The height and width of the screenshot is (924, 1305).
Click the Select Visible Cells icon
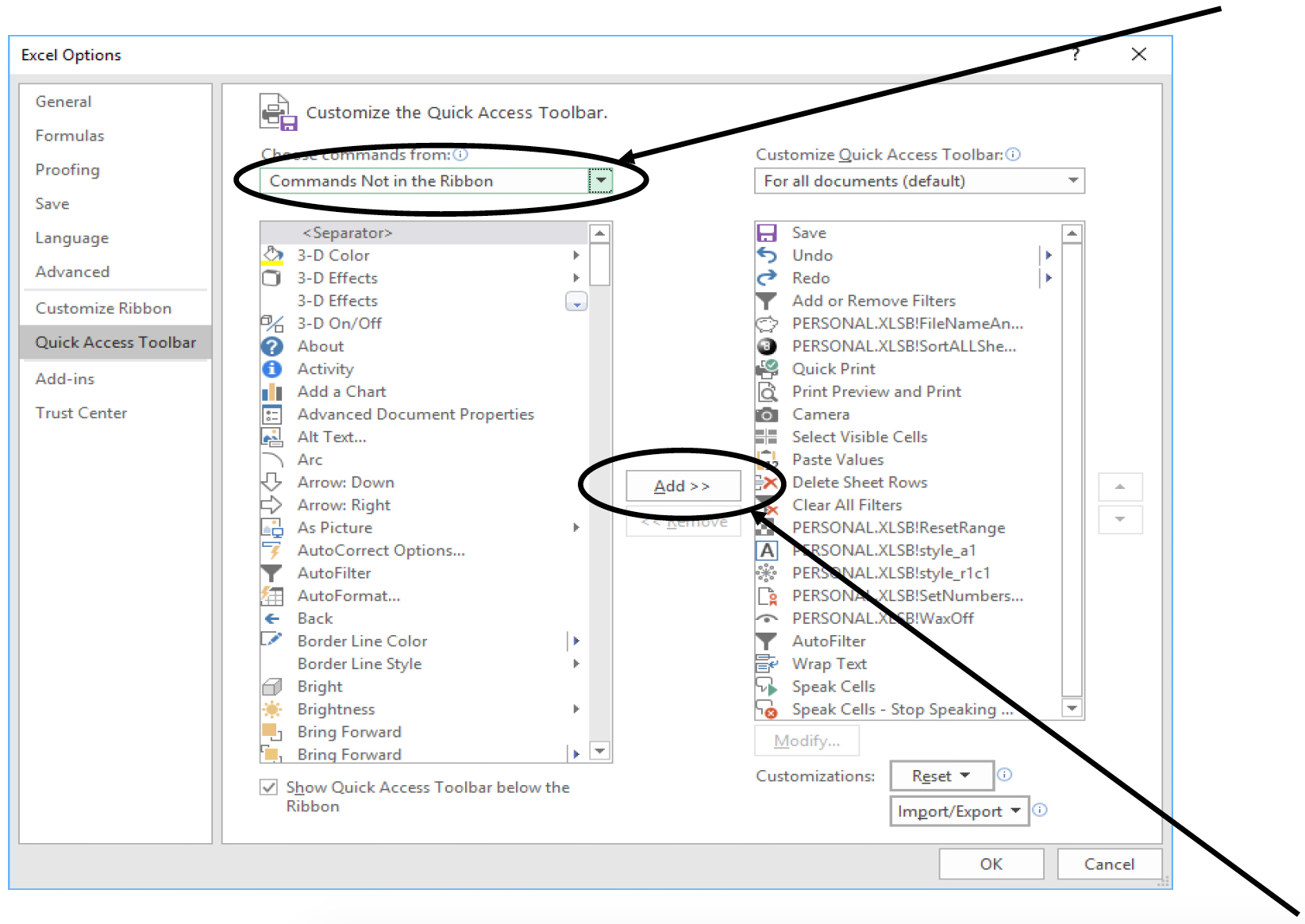[x=767, y=437]
